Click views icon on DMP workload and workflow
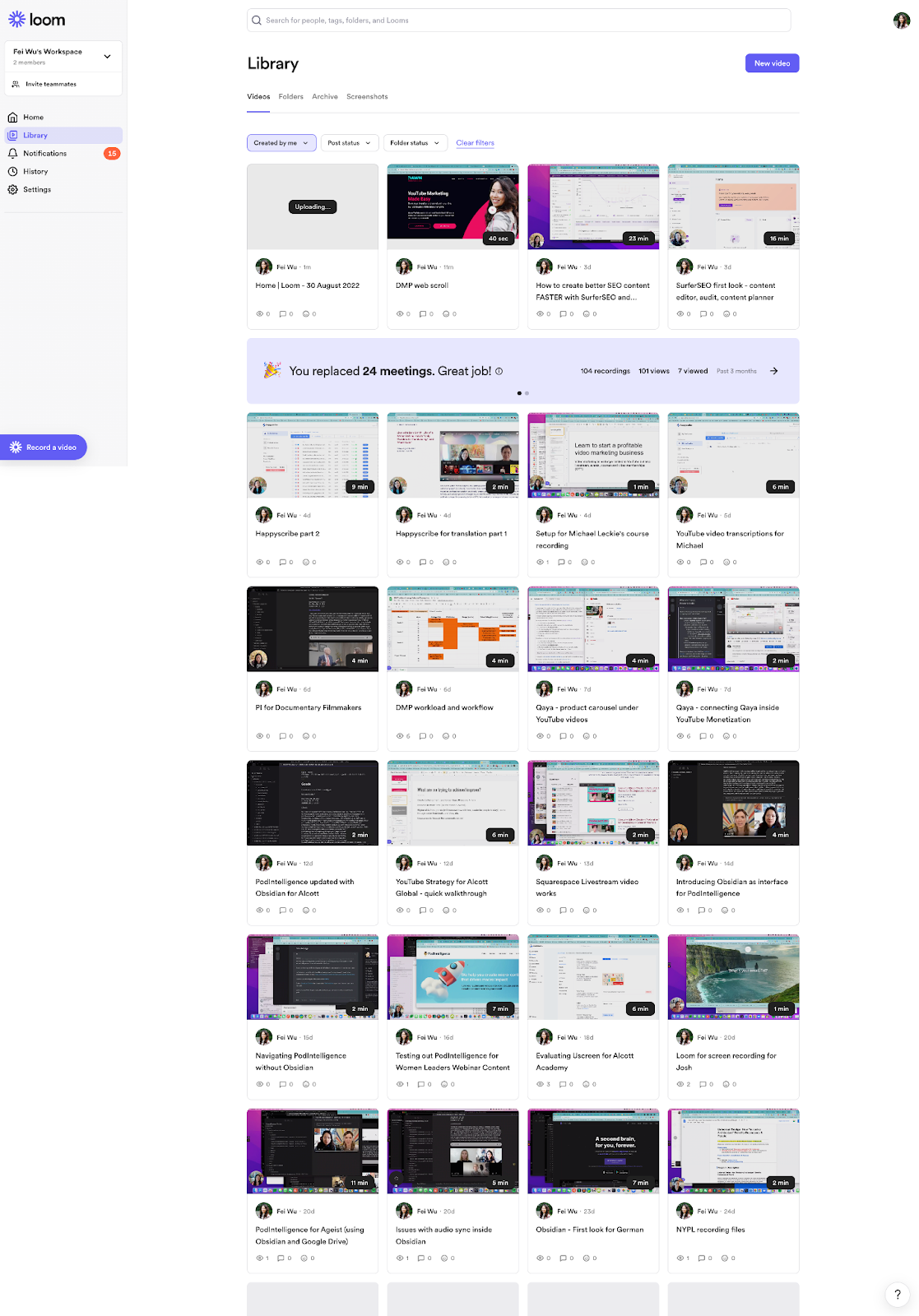Screen dimensions: 919x1316 click(x=400, y=736)
